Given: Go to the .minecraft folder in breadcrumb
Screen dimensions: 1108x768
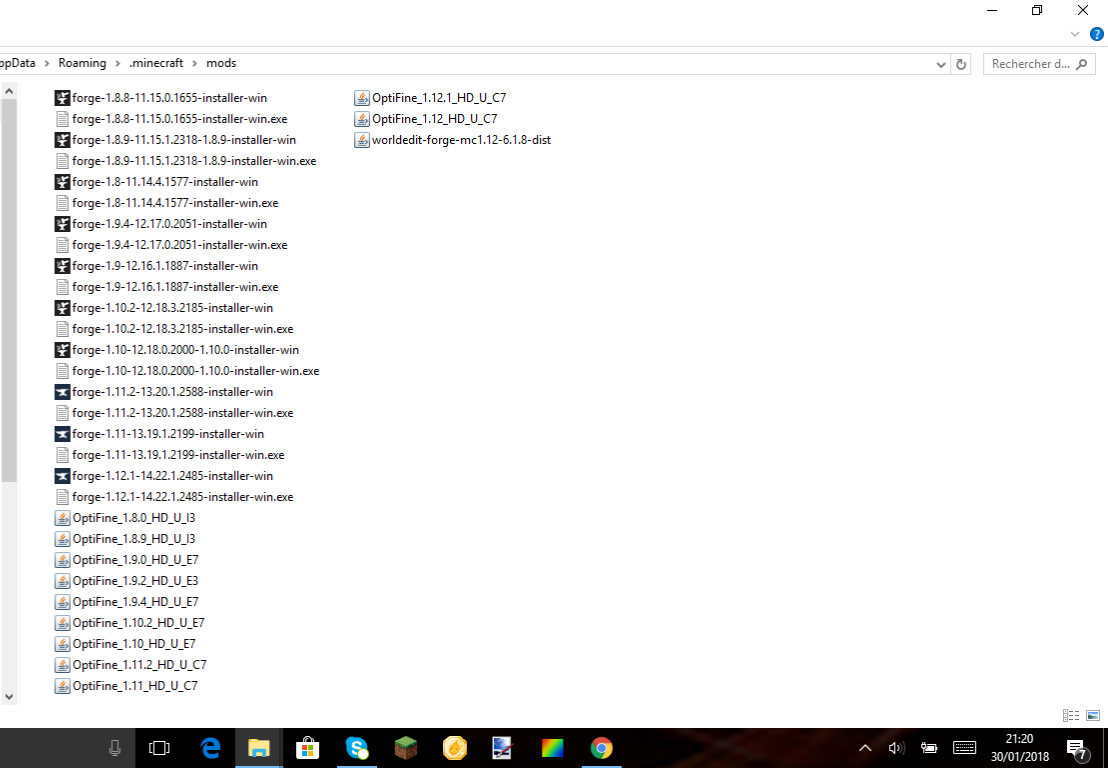Looking at the screenshot, I should 156,63.
